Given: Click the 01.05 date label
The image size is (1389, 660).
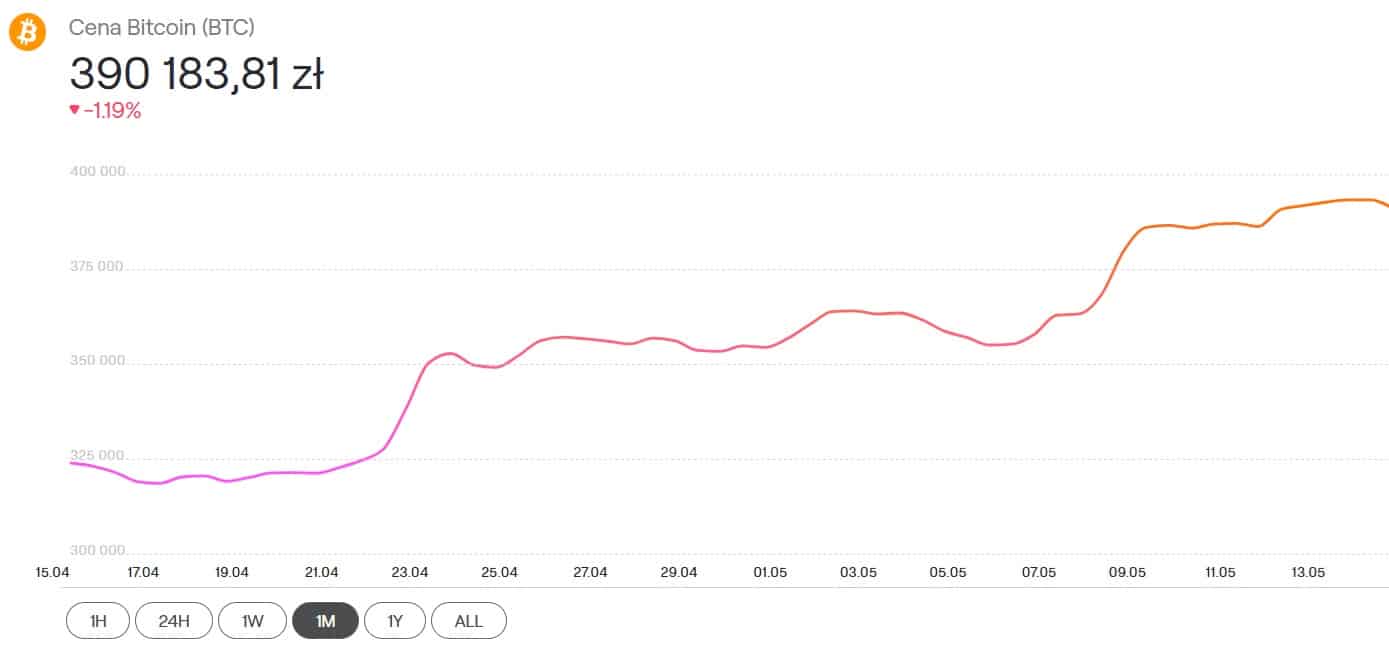Looking at the screenshot, I should click(x=770, y=573).
